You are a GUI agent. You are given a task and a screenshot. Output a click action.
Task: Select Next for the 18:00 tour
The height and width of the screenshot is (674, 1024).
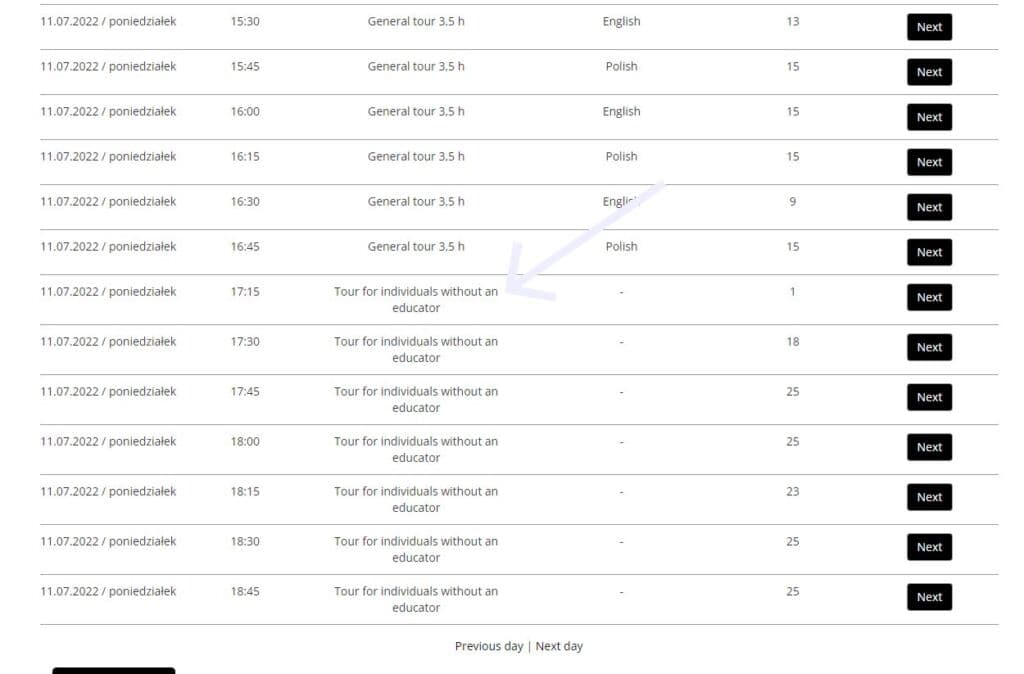929,447
